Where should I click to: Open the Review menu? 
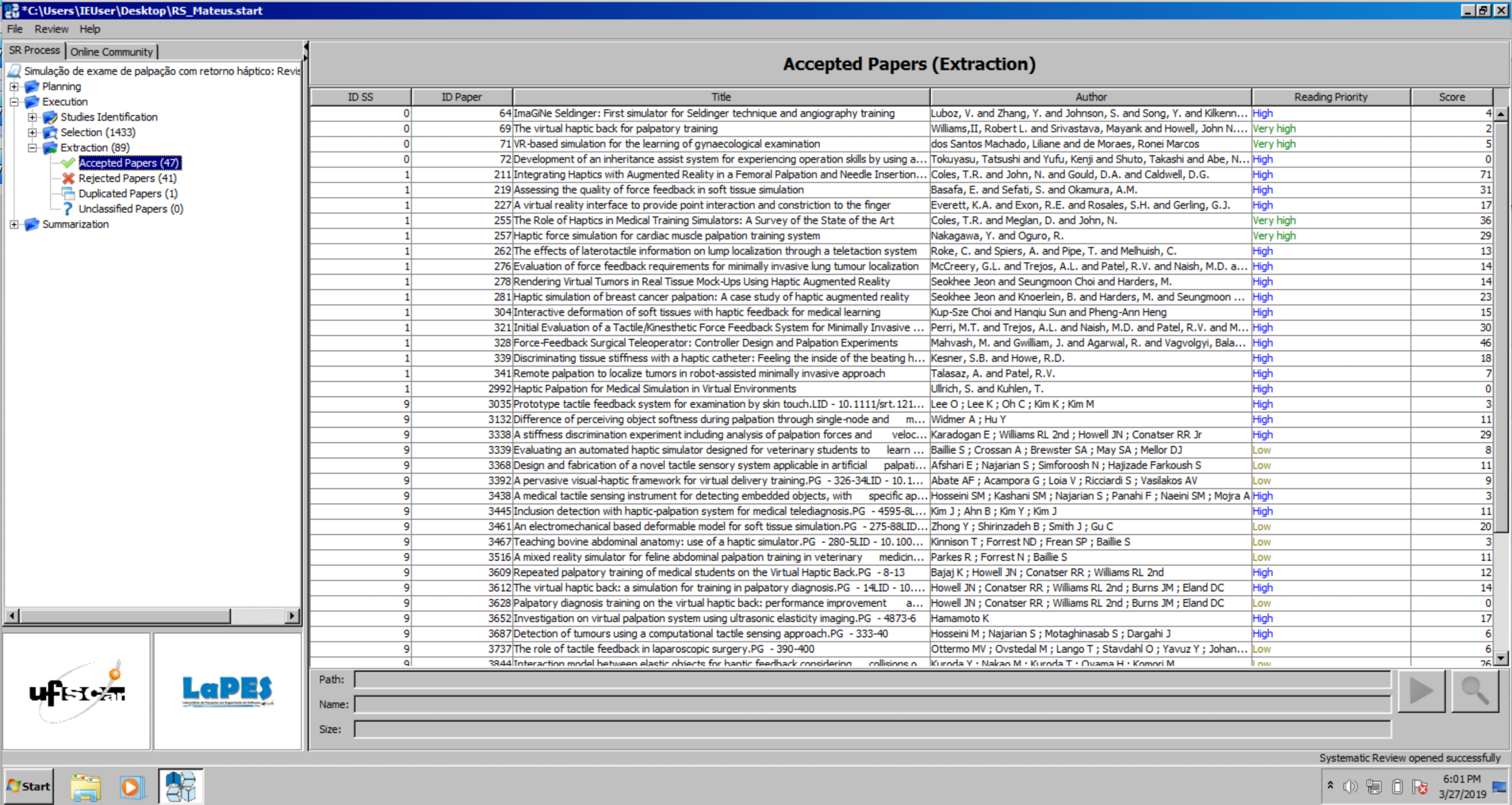[x=51, y=29]
